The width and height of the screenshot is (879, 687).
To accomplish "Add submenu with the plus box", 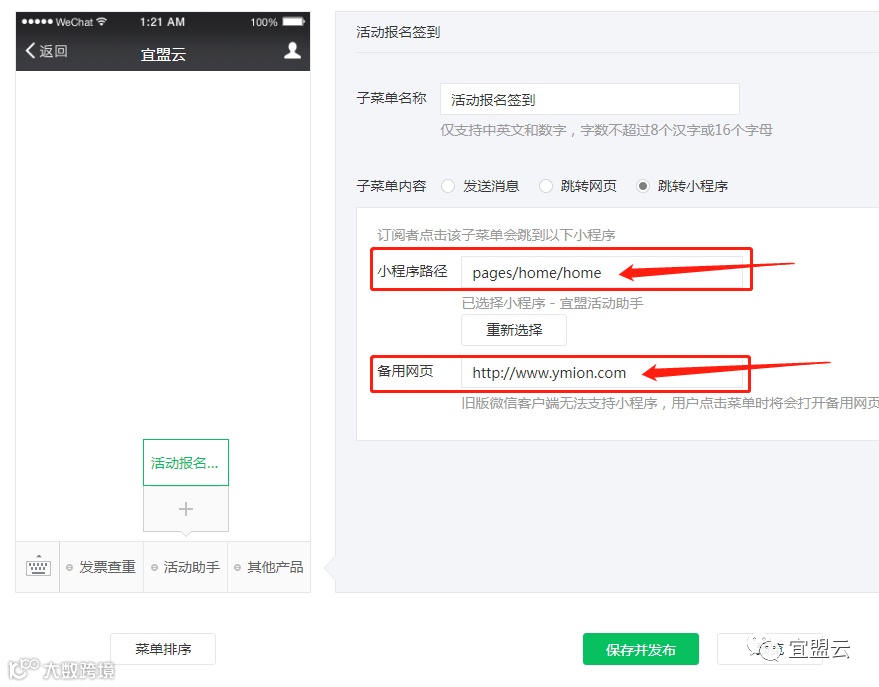I will coord(186,509).
